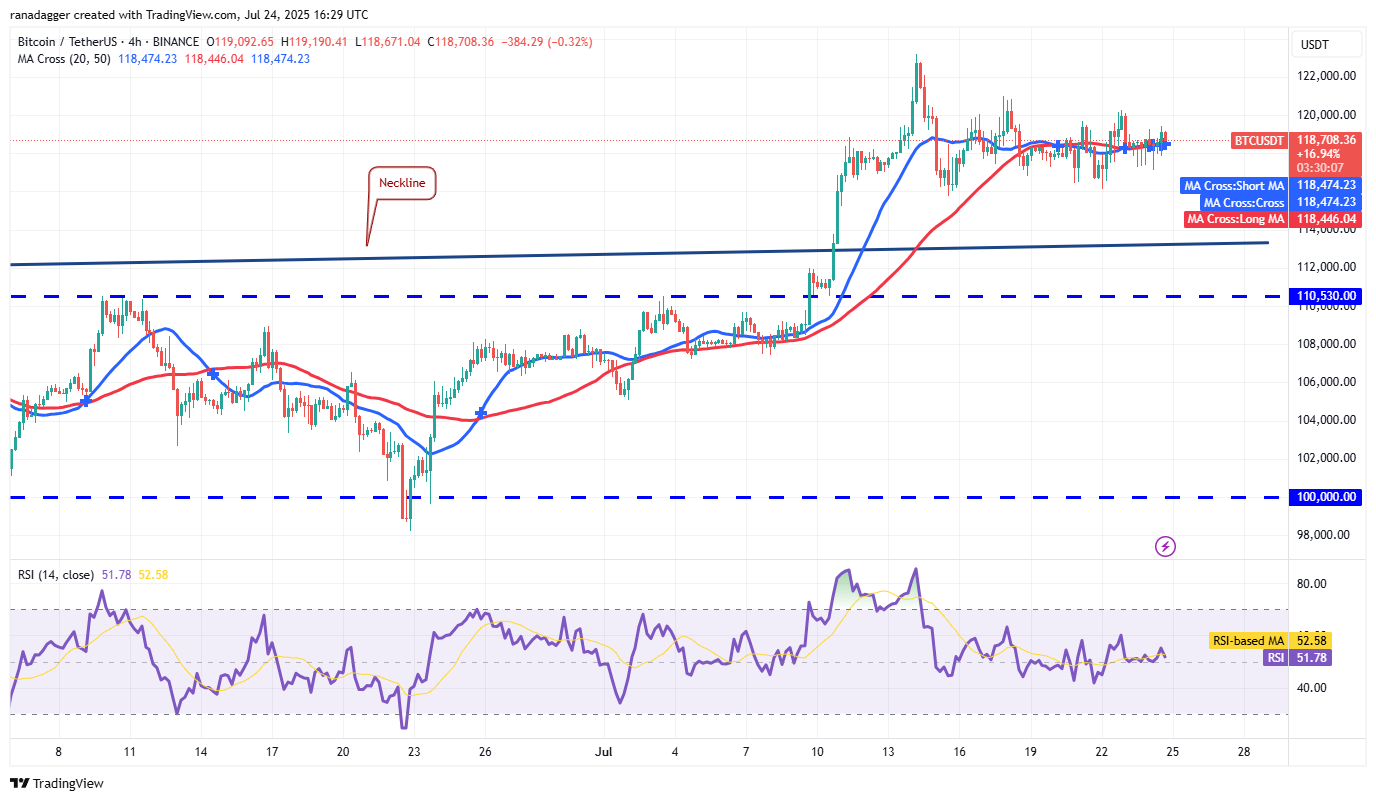Click the MA cross marker near June 26
This screenshot has width=1376, height=801.
(x=482, y=413)
